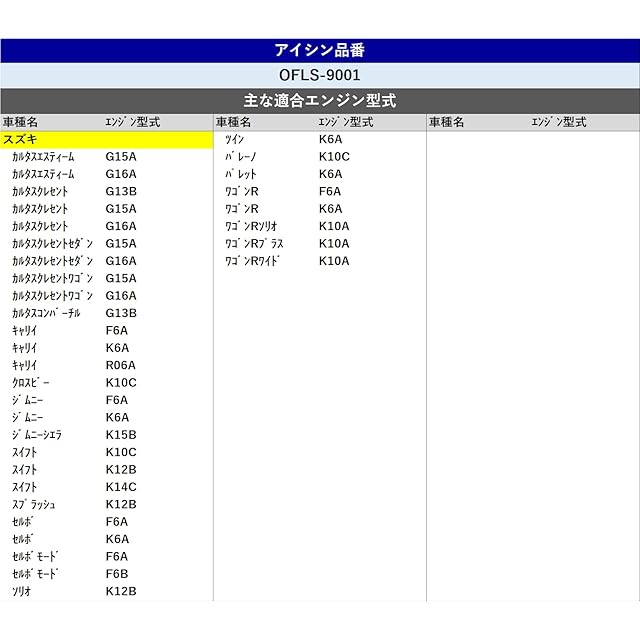
Task: Click the ツイン model name
Action: point(235,140)
